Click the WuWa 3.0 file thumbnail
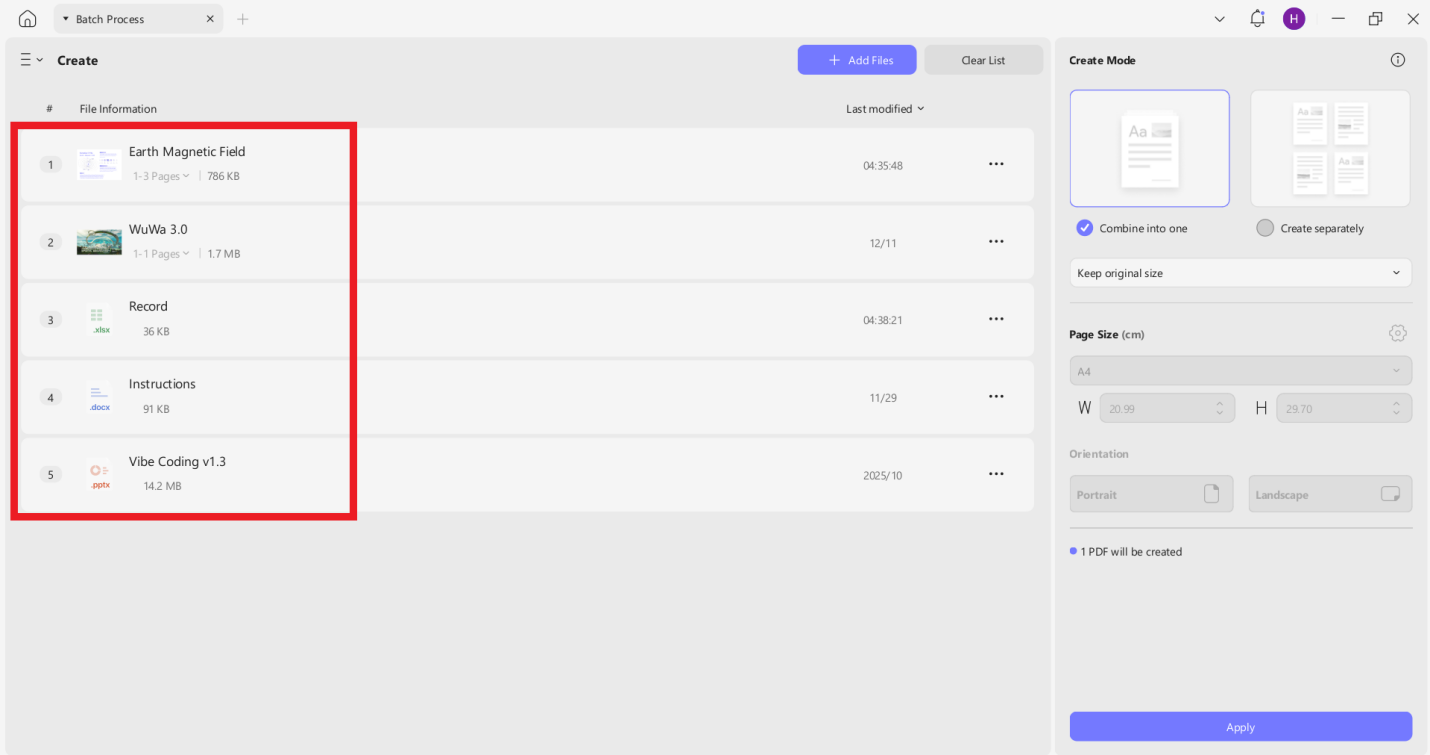The height and width of the screenshot is (755, 1430). (x=99, y=242)
